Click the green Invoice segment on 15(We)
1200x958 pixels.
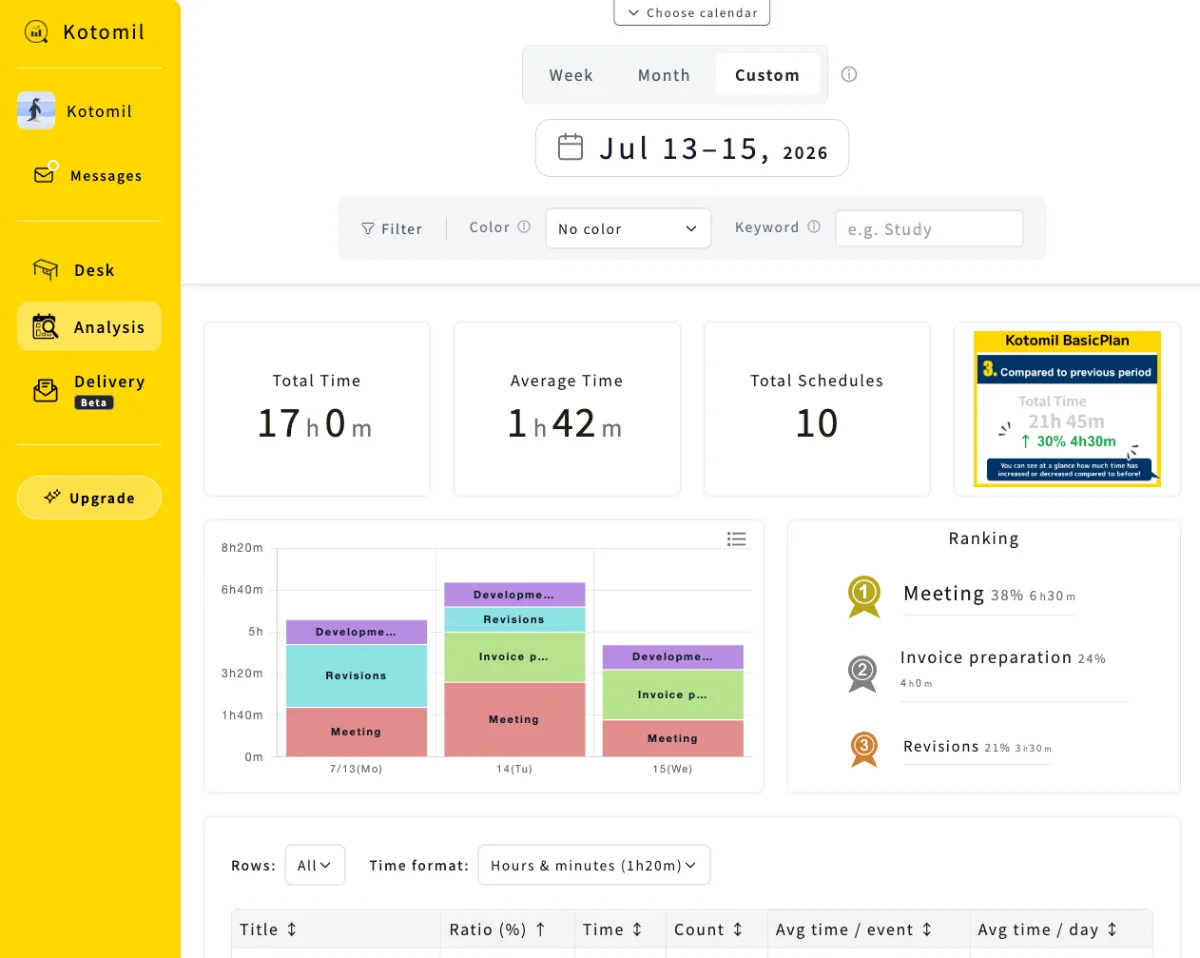pos(673,695)
